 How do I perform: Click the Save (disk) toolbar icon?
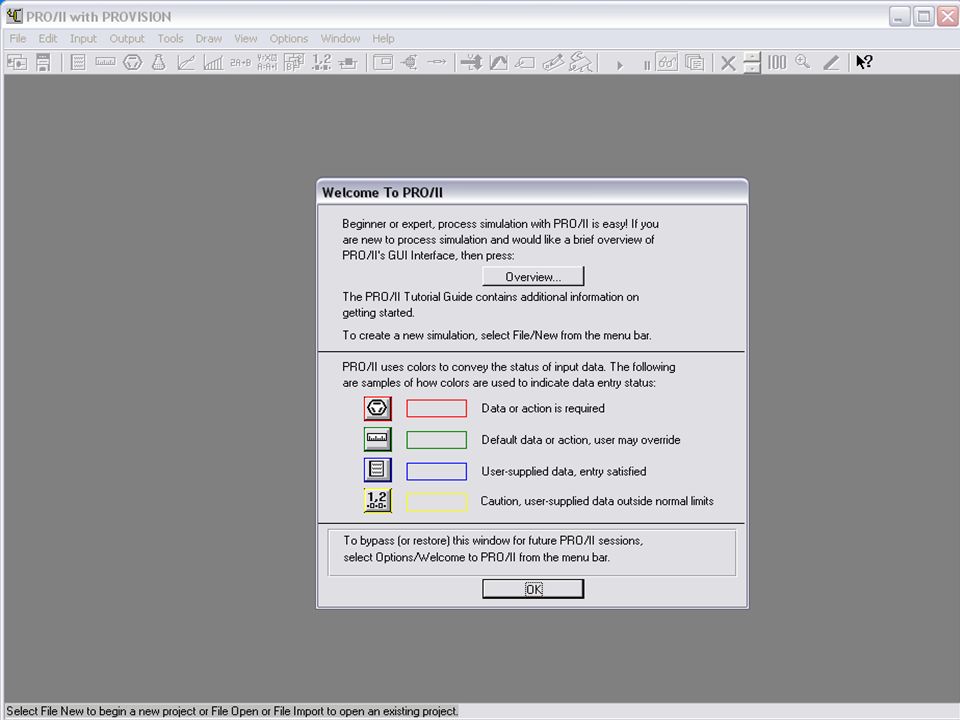[43, 62]
